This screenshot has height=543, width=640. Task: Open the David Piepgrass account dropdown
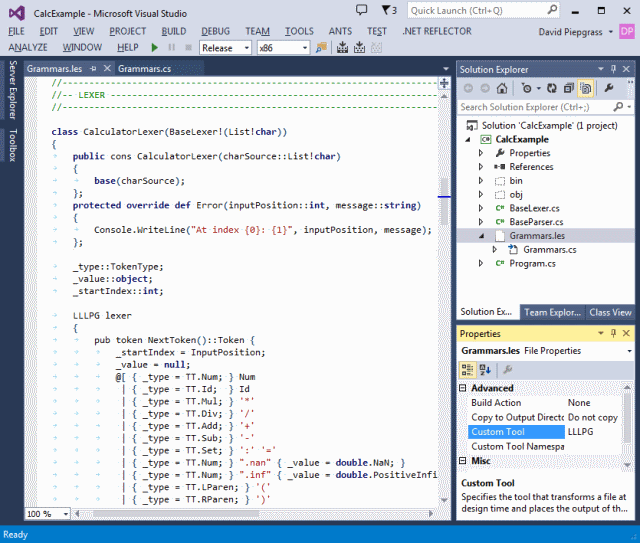click(x=611, y=31)
